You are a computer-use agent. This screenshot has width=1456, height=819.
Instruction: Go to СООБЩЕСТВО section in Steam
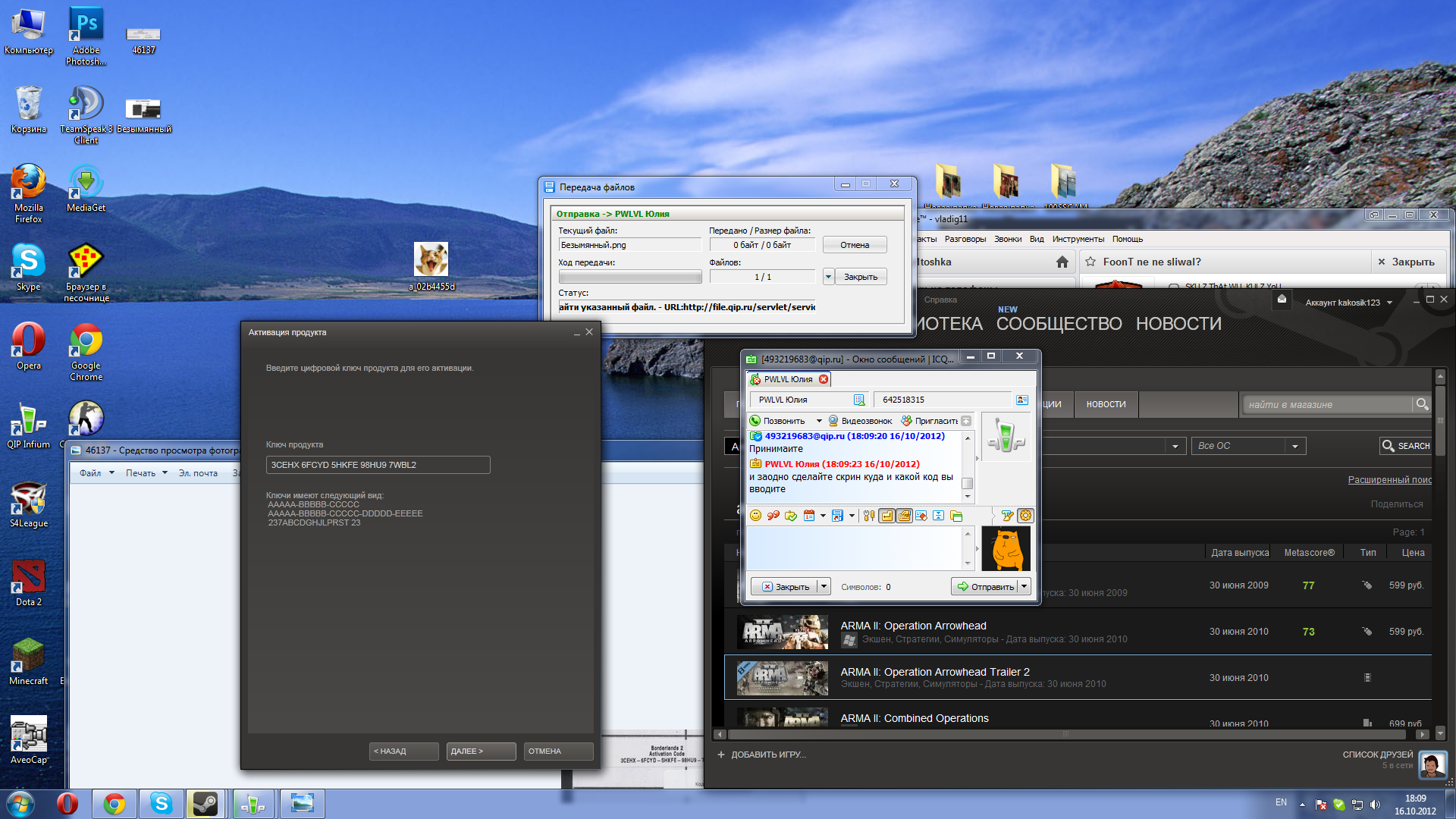click(x=1059, y=324)
